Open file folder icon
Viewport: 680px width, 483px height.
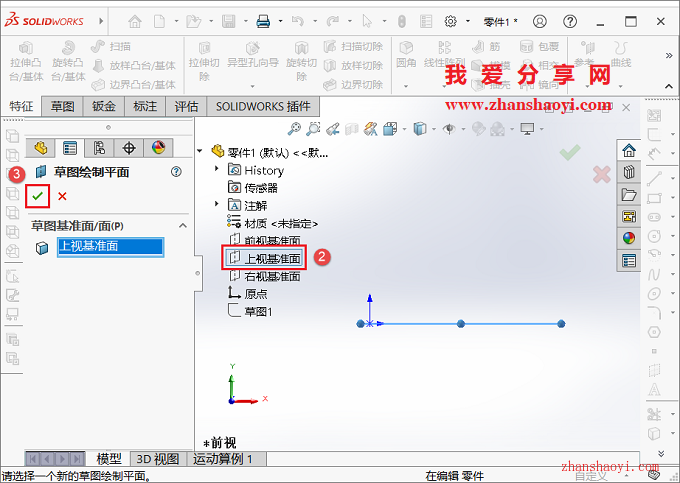click(193, 21)
